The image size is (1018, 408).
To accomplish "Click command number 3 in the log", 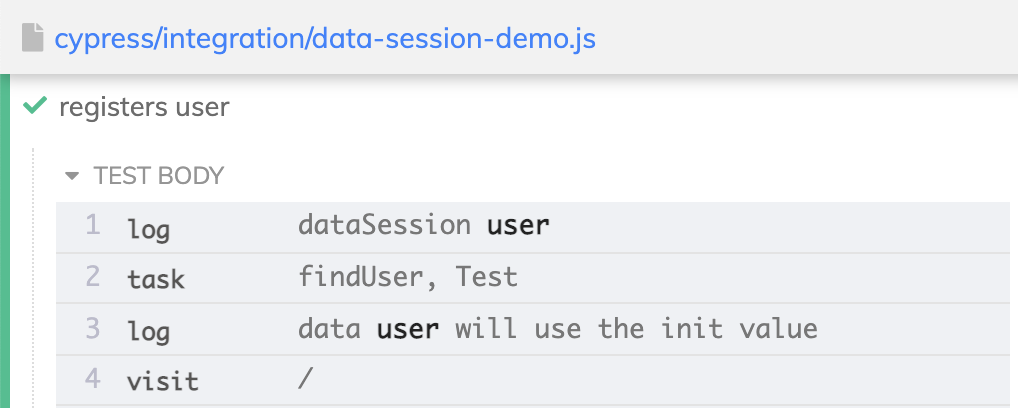I will click(93, 328).
